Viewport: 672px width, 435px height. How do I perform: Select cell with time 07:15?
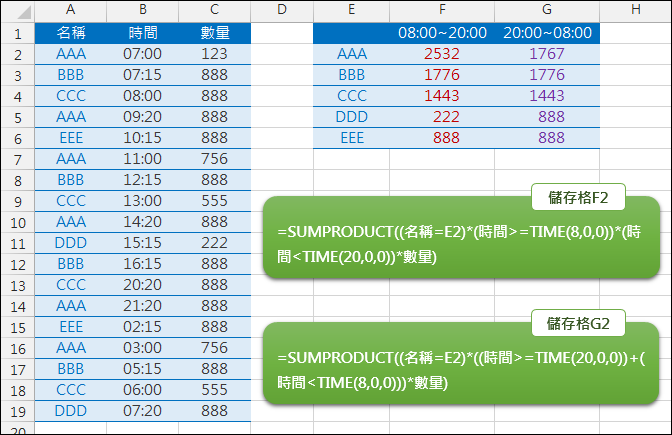tap(143, 75)
